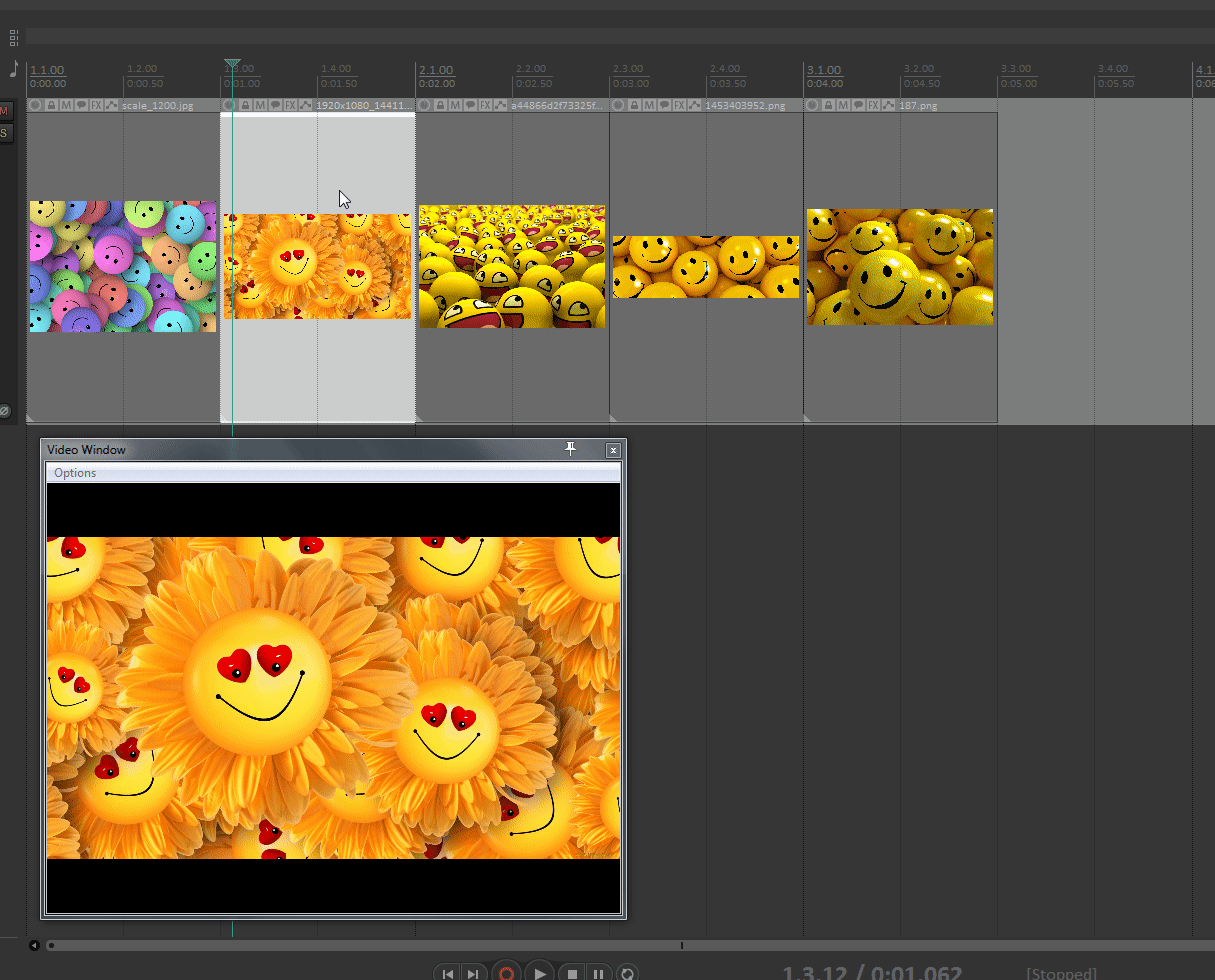Click the track Mute button

click(4, 111)
